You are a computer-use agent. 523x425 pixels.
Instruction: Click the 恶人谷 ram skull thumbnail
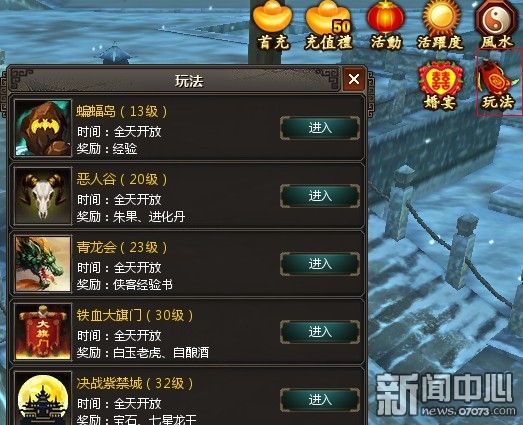[x=43, y=196]
